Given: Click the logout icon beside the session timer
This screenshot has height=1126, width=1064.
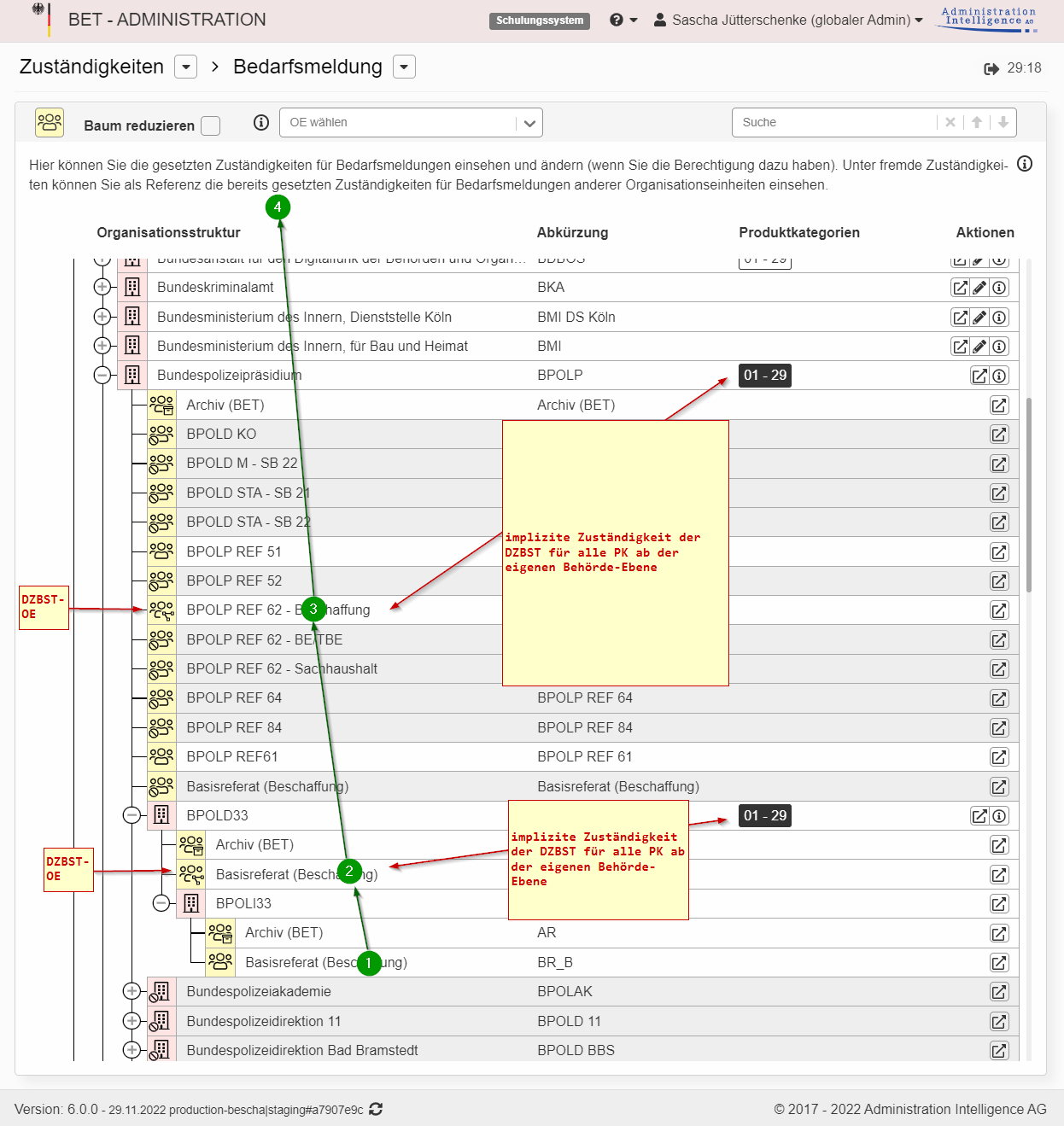Looking at the screenshot, I should (x=991, y=68).
